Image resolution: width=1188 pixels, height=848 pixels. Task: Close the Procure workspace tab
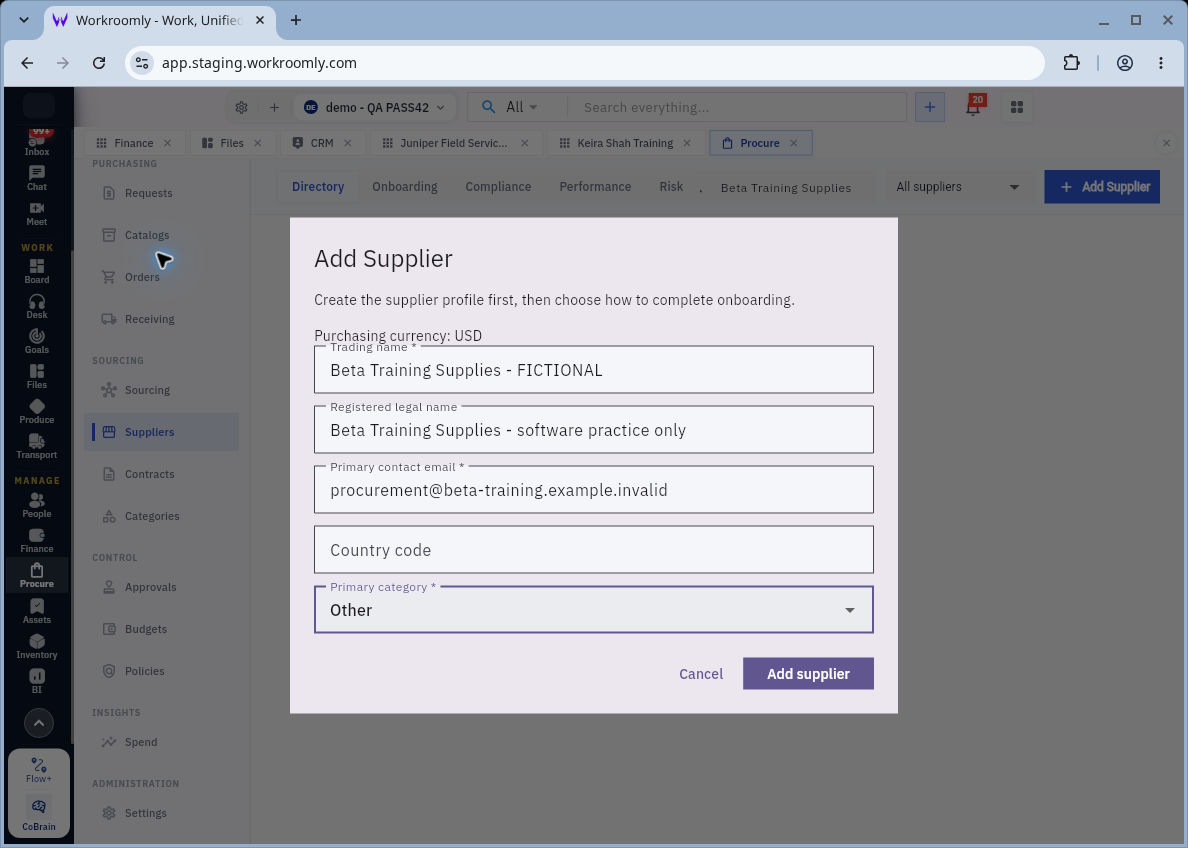point(793,143)
